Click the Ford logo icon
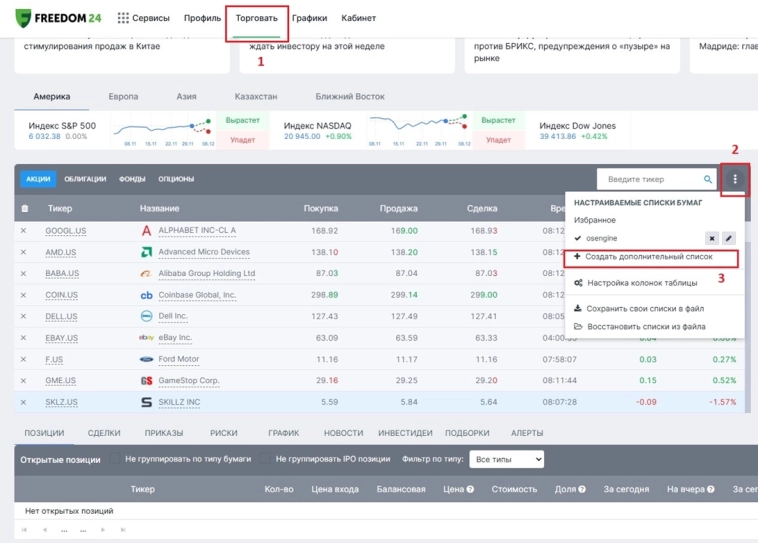This screenshot has height=543, width=758. pyautogui.click(x=146, y=359)
